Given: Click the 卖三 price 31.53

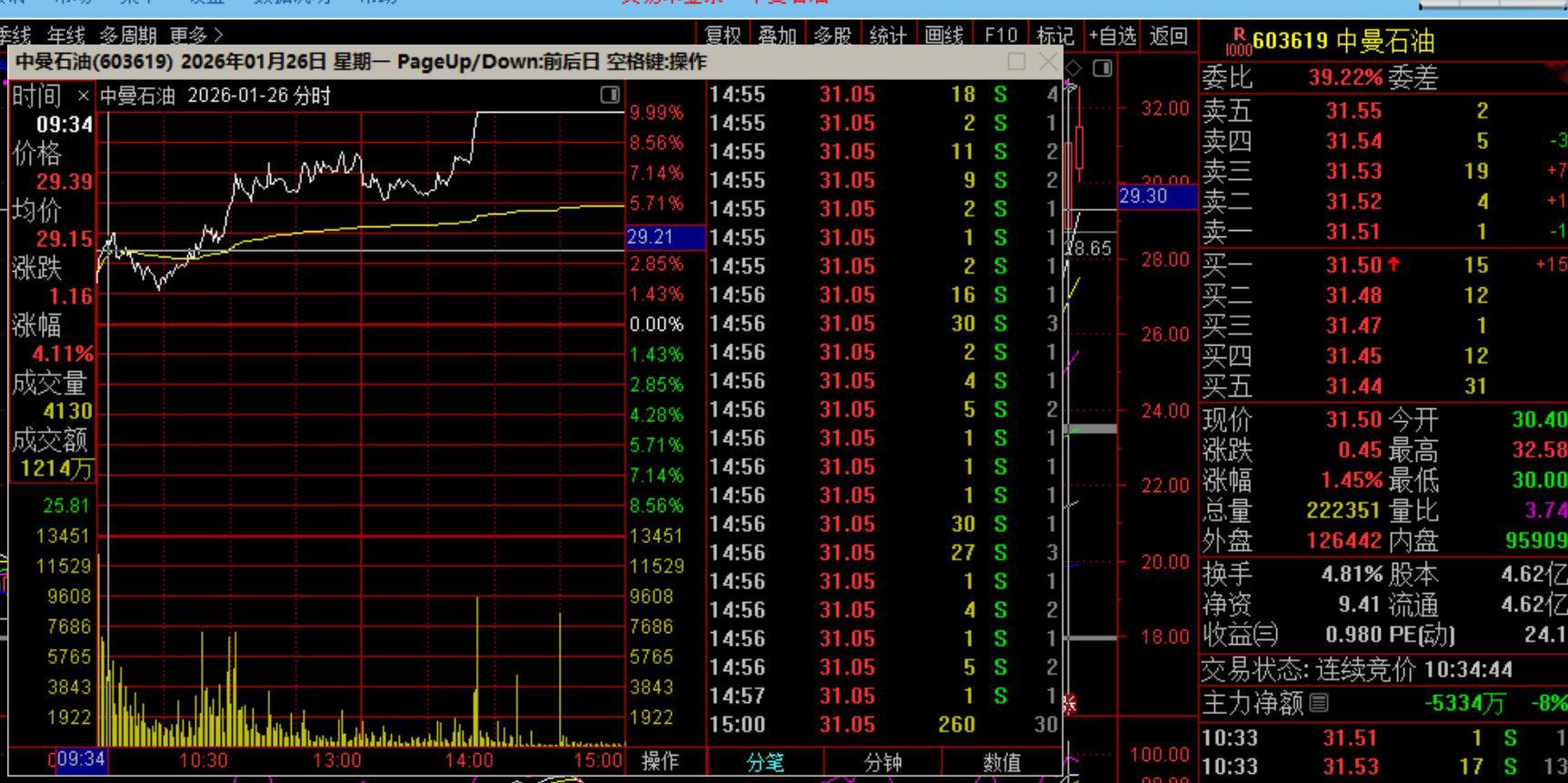Looking at the screenshot, I should tap(1353, 171).
